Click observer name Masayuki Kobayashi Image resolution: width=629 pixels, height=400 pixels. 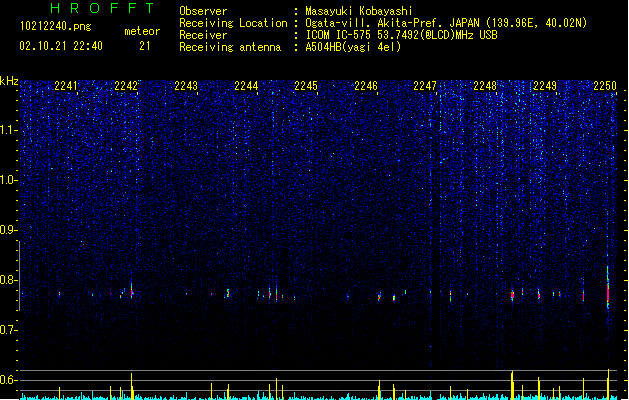(359, 11)
